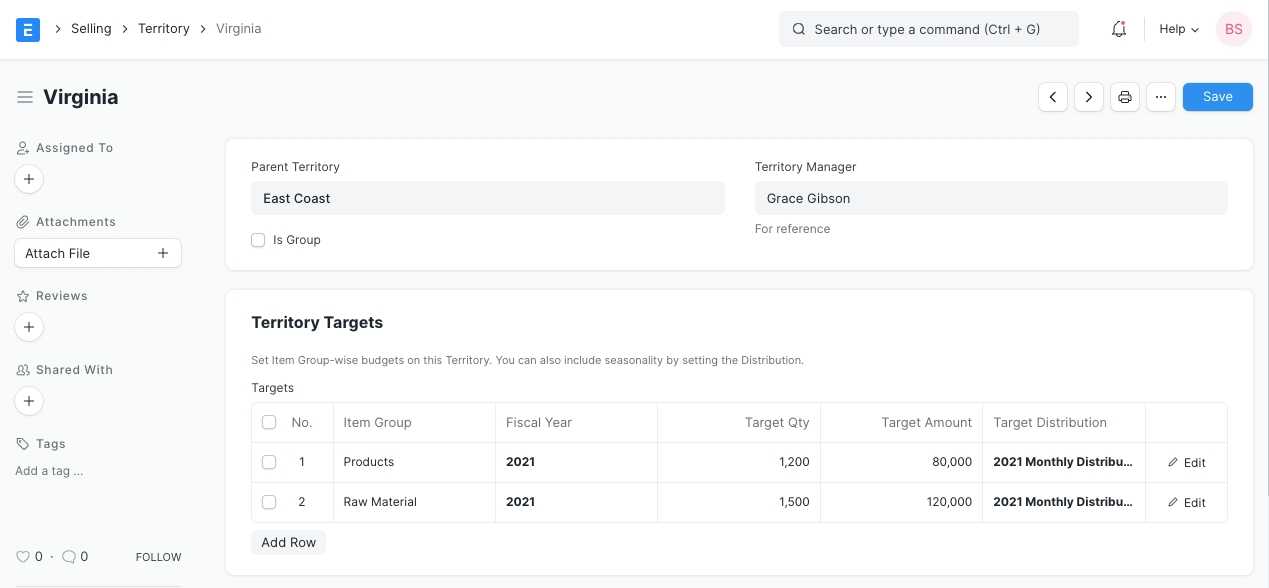Go to previous territory record

coord(1053,97)
